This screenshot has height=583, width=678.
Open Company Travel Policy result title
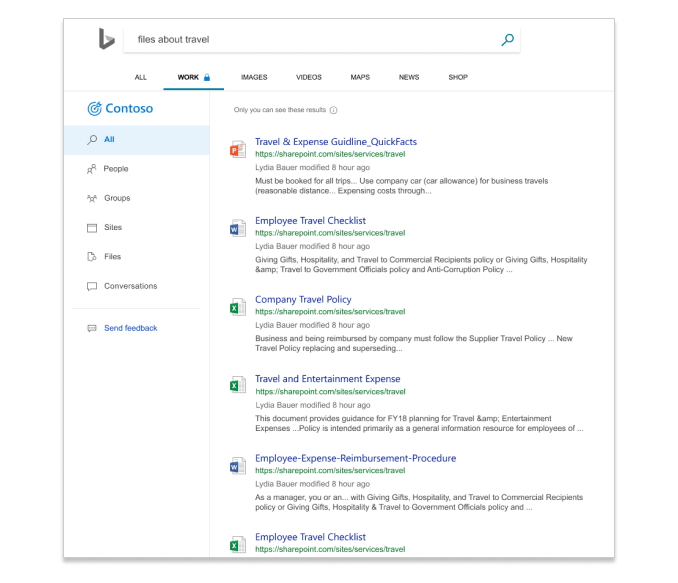click(303, 299)
